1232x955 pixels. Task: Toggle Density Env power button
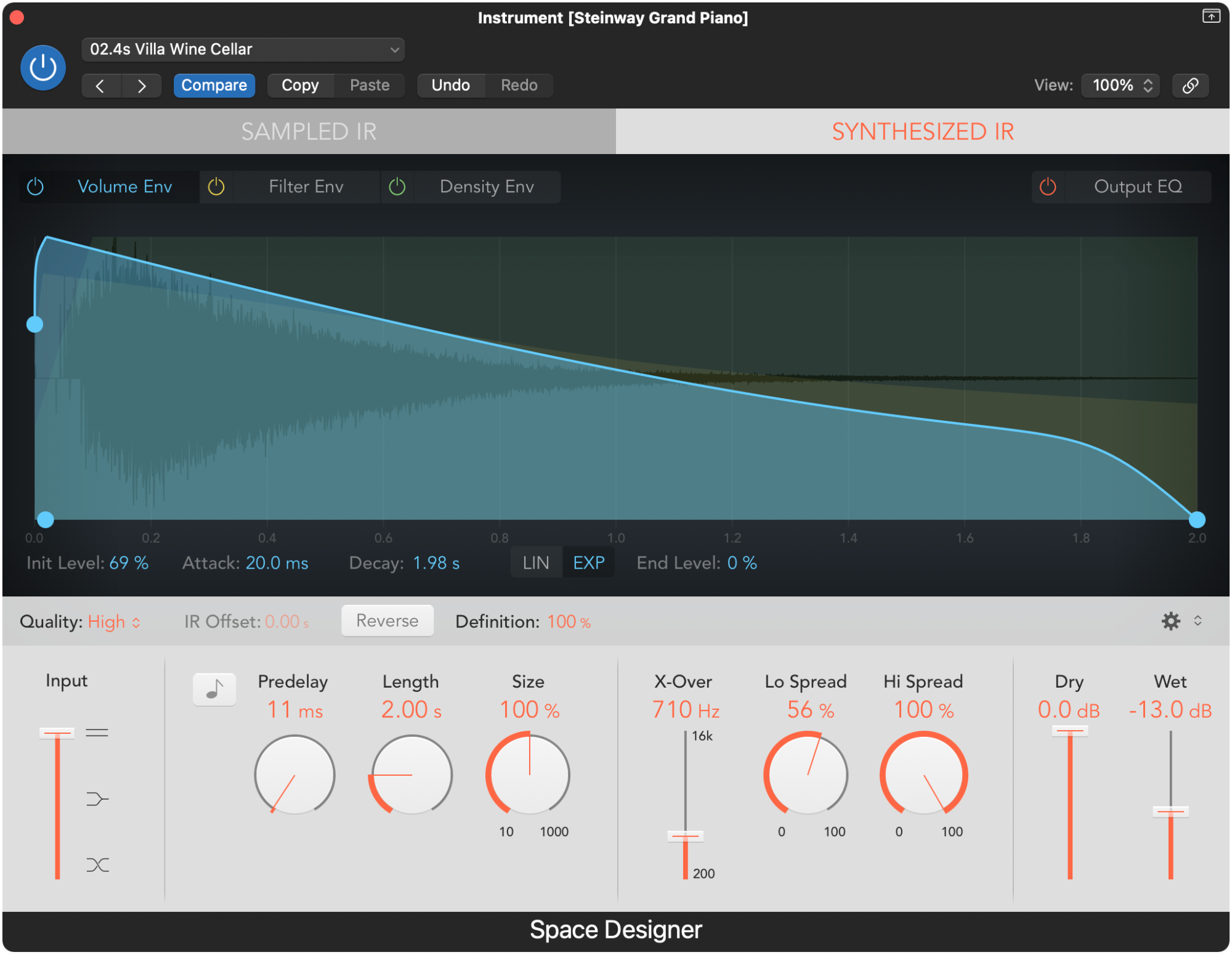[x=397, y=187]
